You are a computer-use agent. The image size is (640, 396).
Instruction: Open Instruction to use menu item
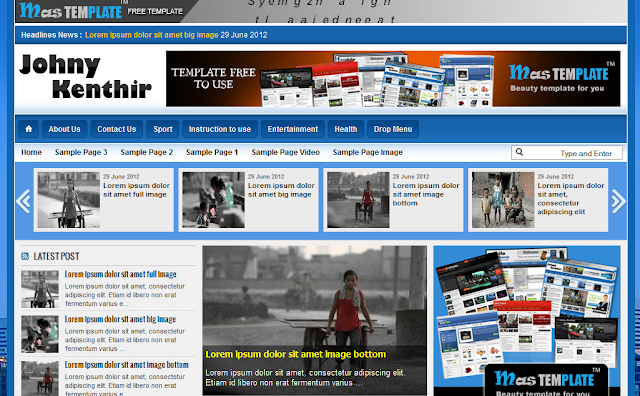pos(220,129)
